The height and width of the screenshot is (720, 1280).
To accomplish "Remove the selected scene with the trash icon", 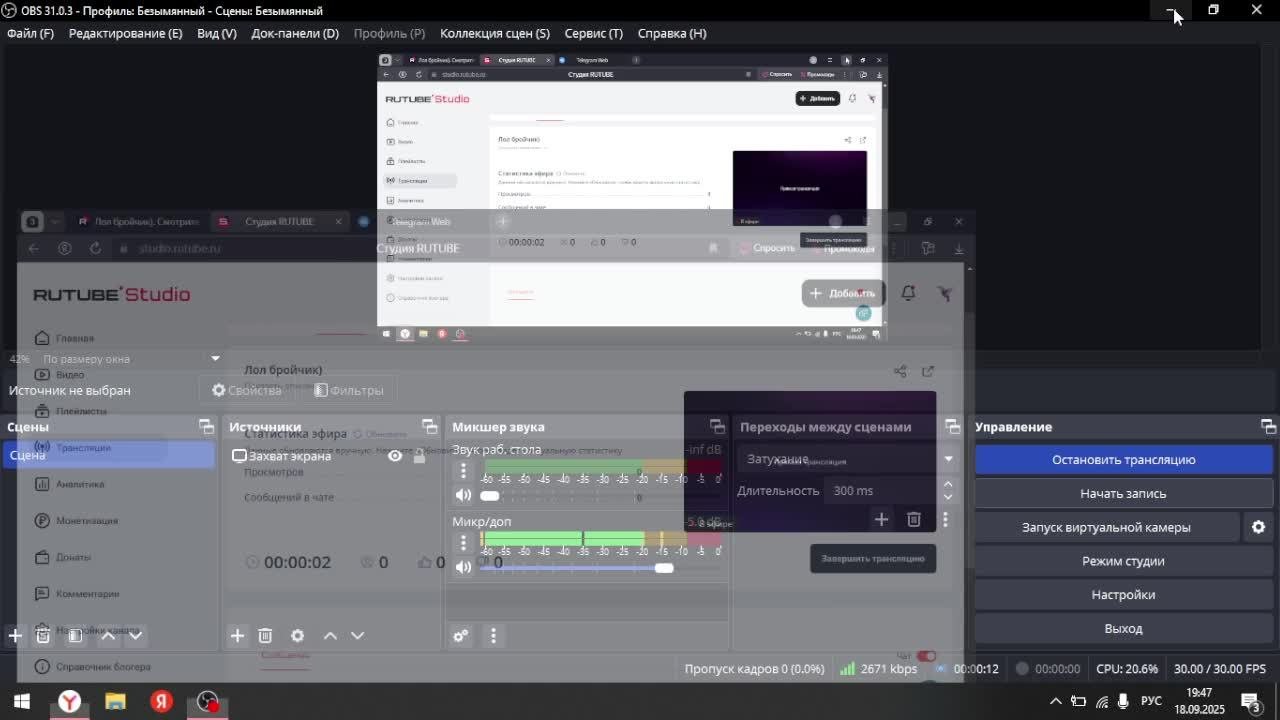I will [x=43, y=635].
